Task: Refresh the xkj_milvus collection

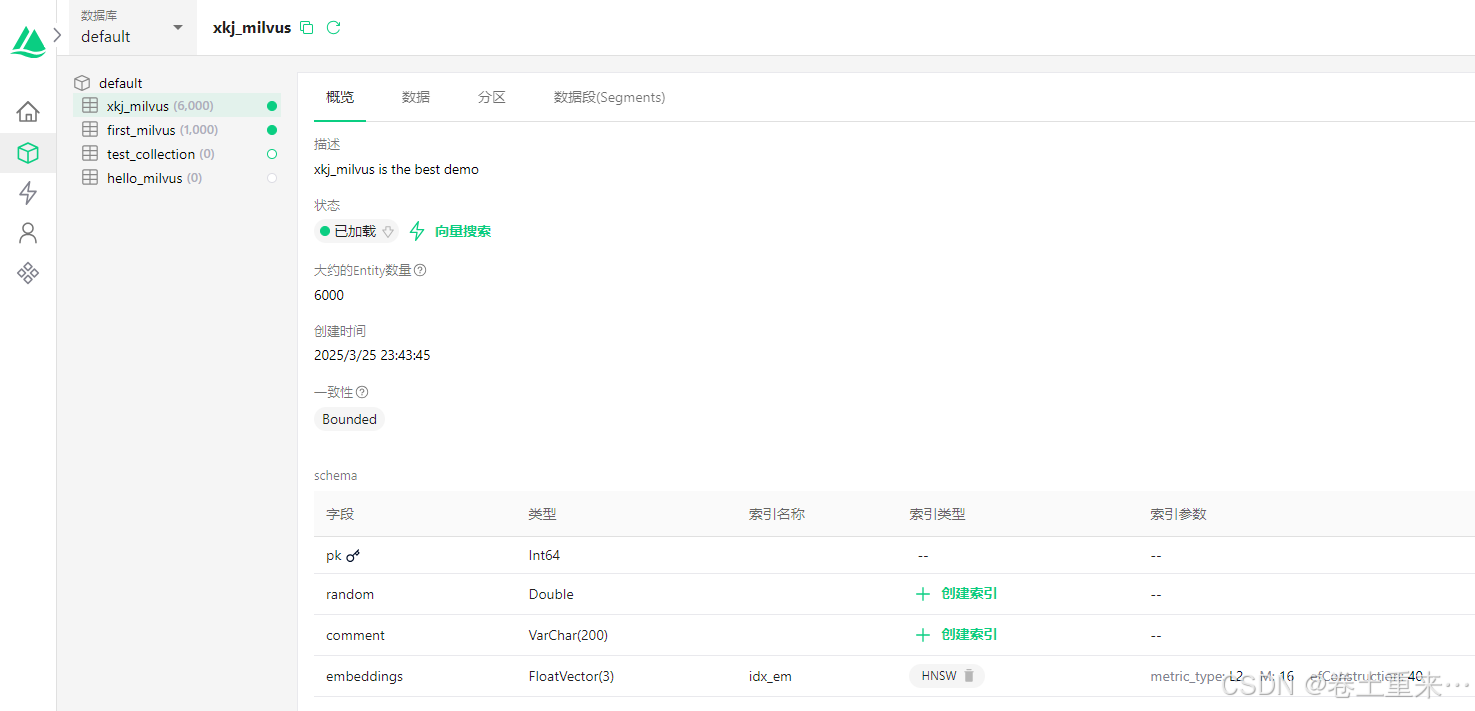Action: click(334, 28)
